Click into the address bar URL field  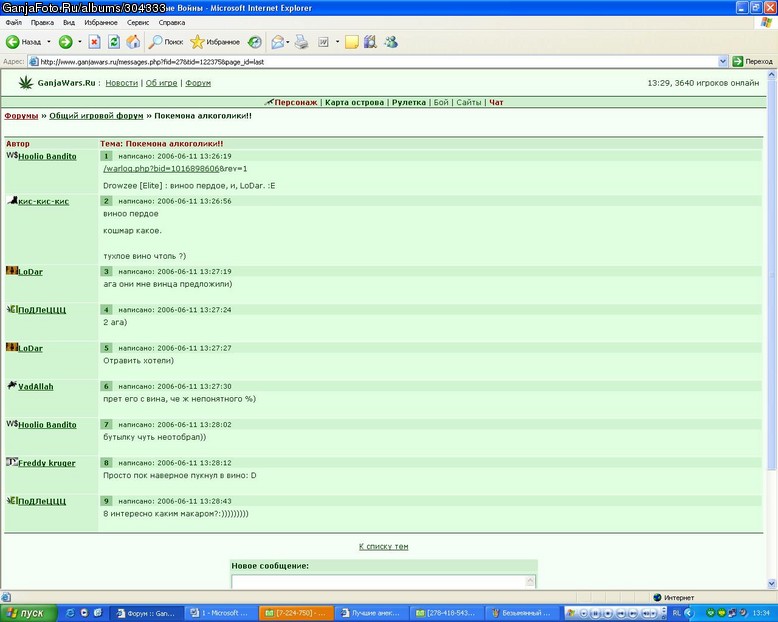point(372,62)
